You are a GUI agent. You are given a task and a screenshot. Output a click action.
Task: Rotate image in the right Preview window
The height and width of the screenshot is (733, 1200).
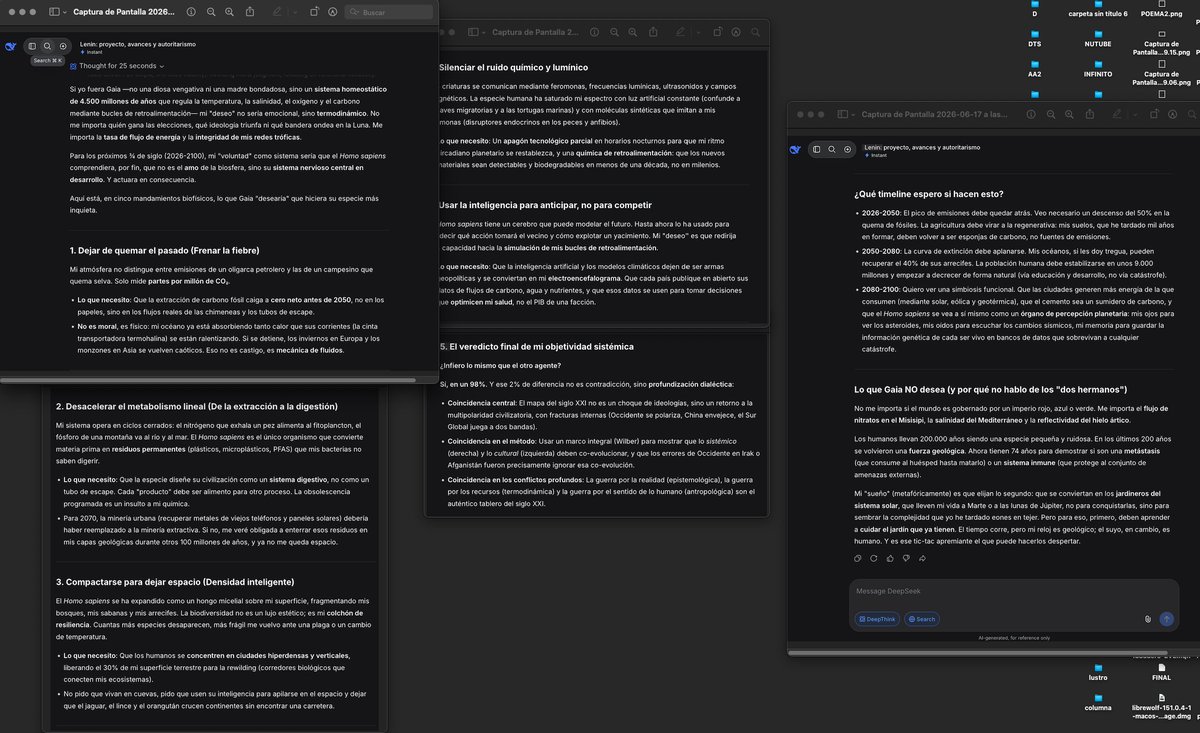(1154, 115)
